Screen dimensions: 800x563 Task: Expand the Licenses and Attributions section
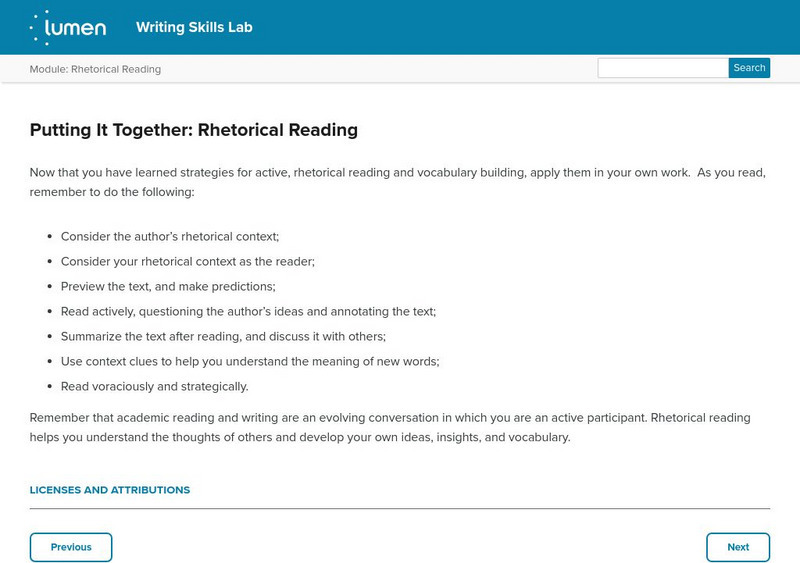(x=110, y=490)
